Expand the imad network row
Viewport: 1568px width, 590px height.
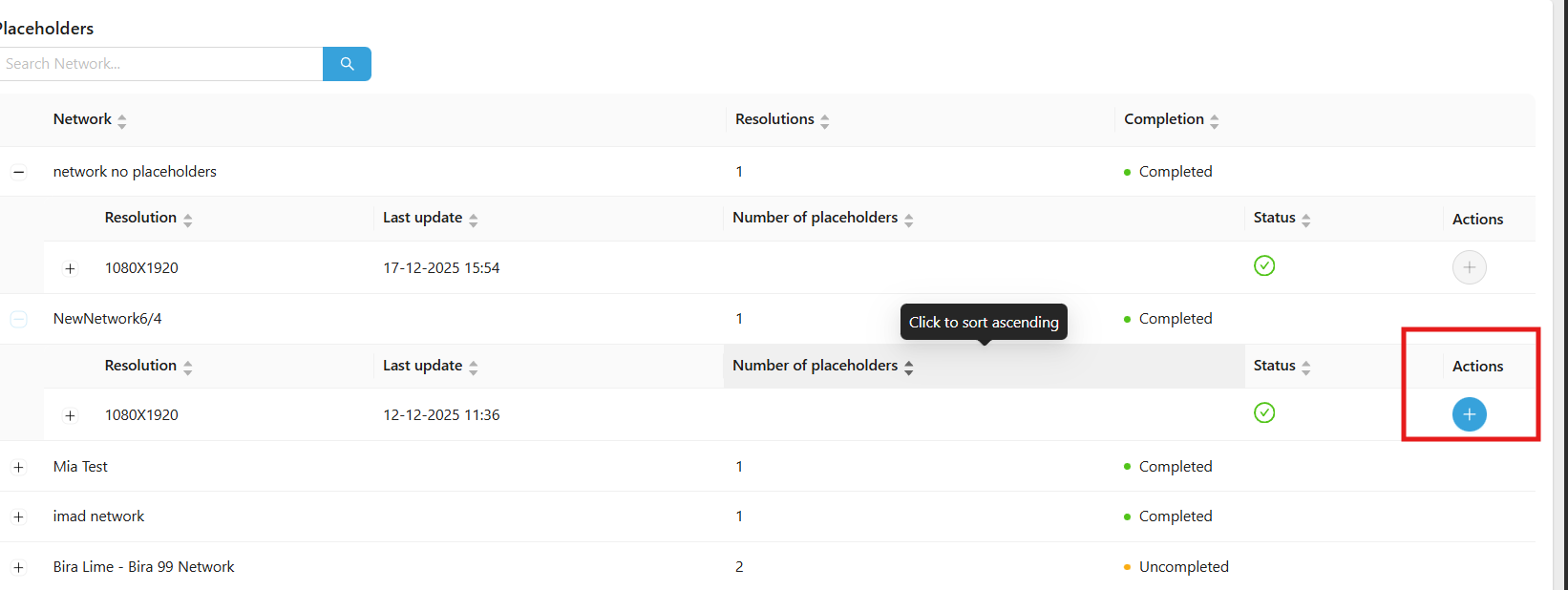[x=18, y=516]
